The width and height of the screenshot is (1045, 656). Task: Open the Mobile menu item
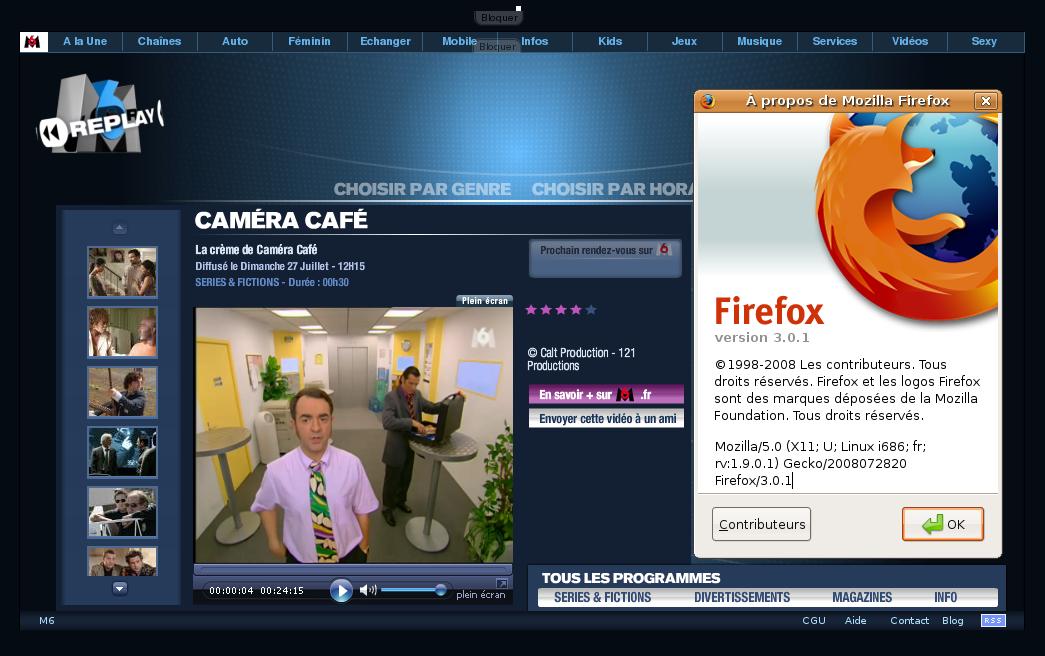tap(459, 41)
